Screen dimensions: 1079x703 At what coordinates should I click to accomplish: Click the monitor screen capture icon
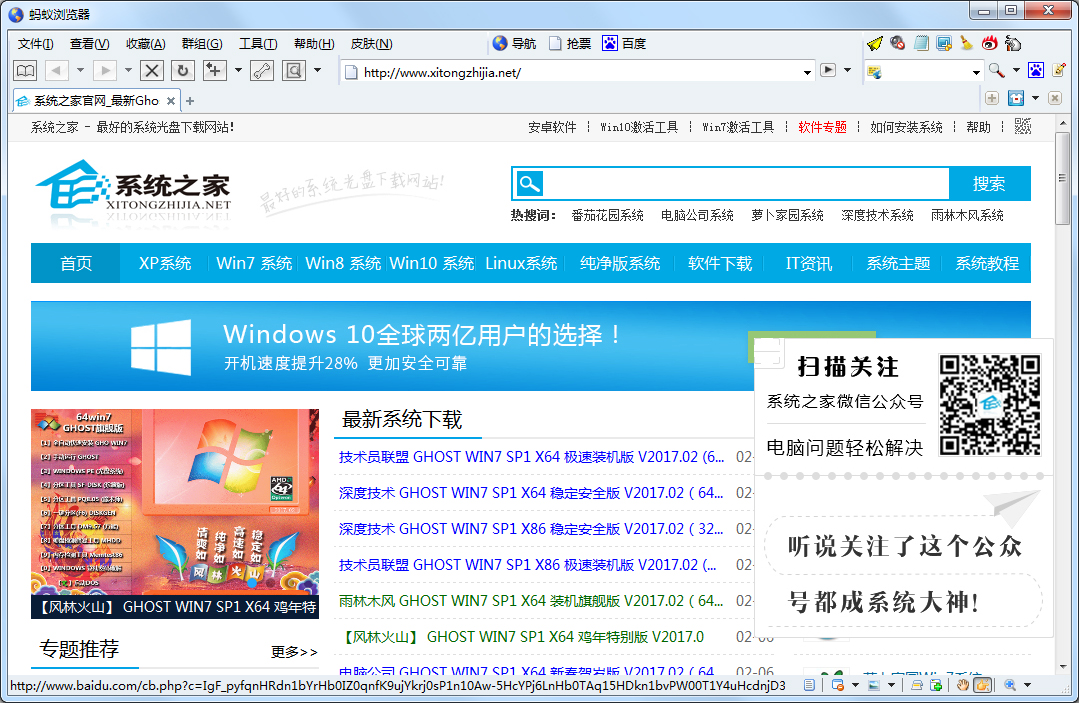[x=943, y=43]
